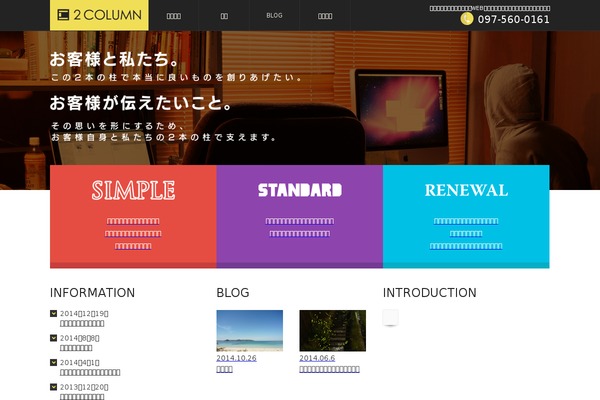Viewport: 600px width, 400px height.
Task: Click first description link under RENEWAL
Action: click(x=466, y=221)
